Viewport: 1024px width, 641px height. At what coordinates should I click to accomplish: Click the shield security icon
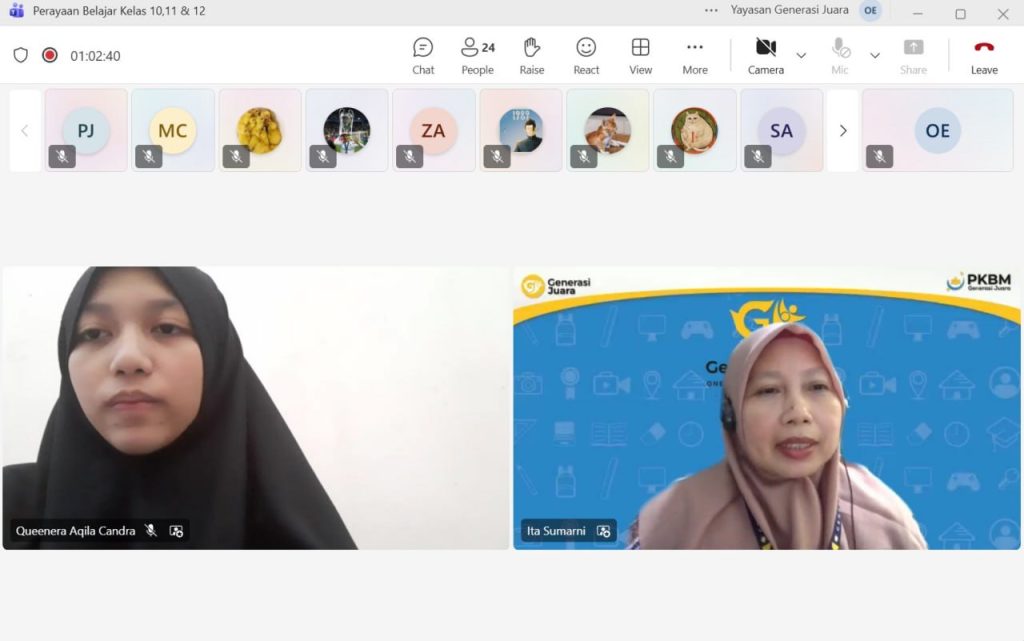[21, 55]
